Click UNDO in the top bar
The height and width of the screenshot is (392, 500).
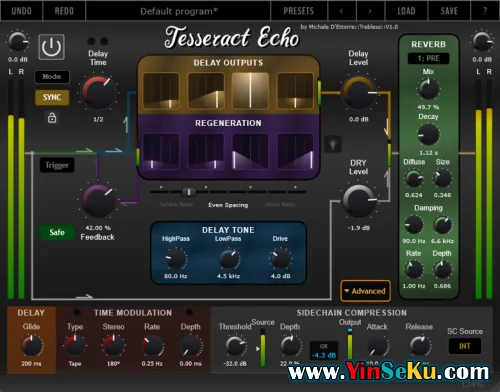coord(21,11)
